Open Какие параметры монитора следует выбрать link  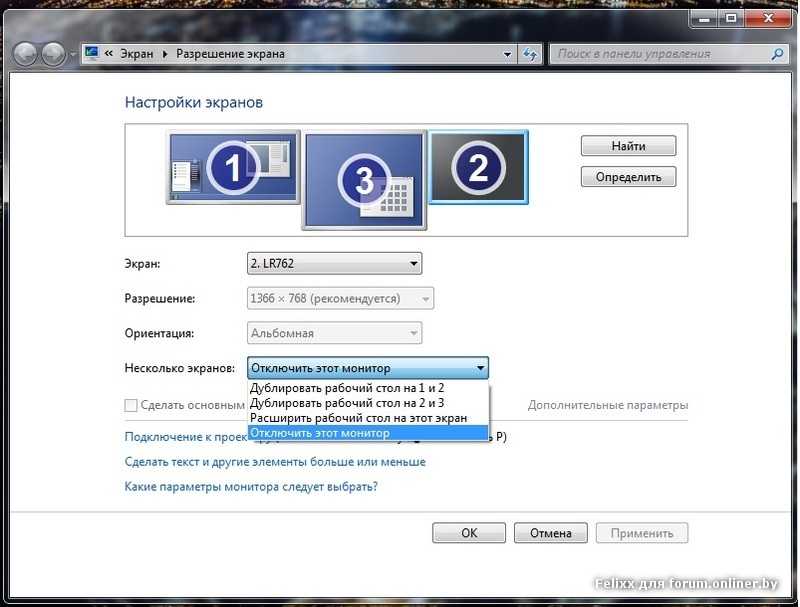click(x=251, y=487)
